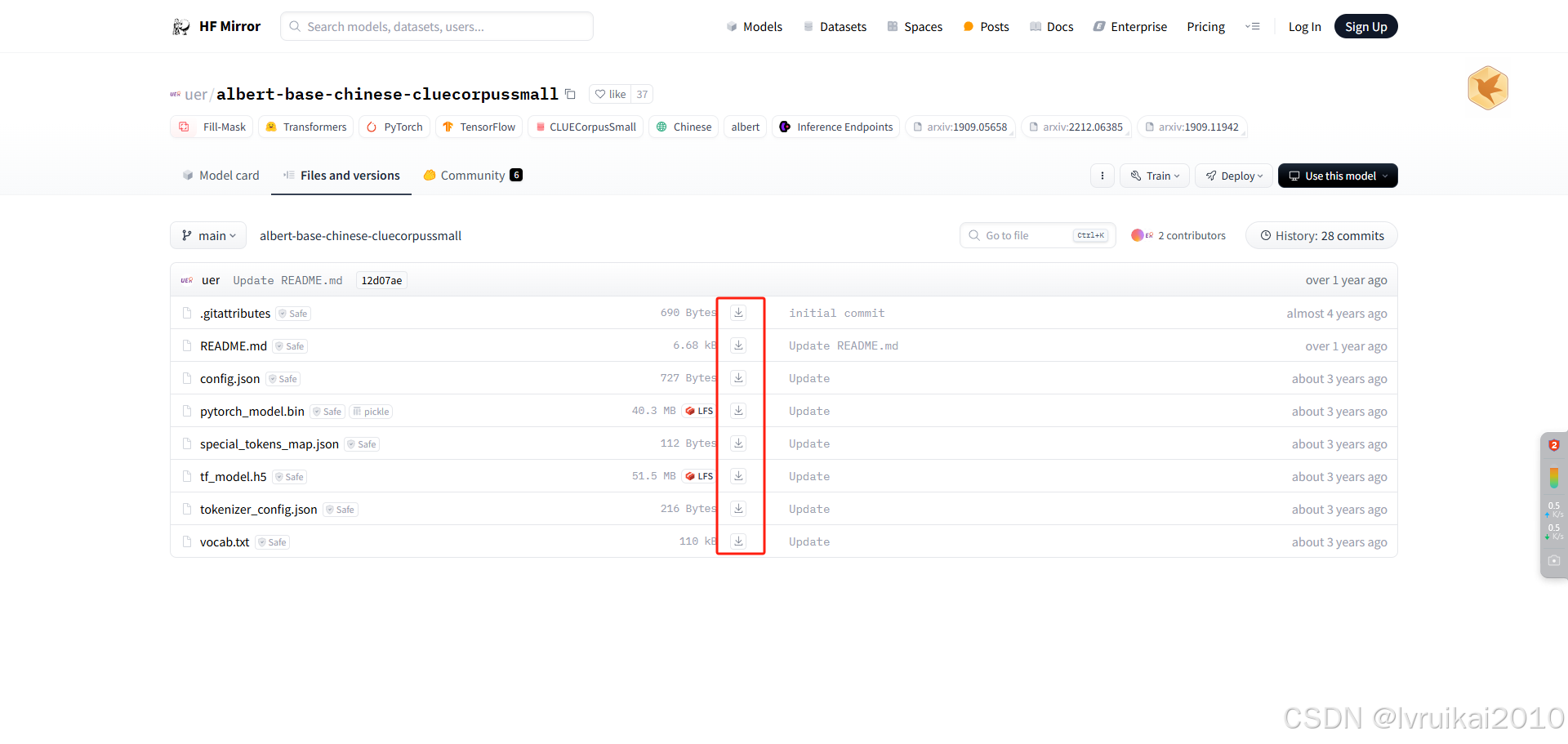Click the red notification badge in side widget
The image size is (1568, 744).
[1554, 445]
